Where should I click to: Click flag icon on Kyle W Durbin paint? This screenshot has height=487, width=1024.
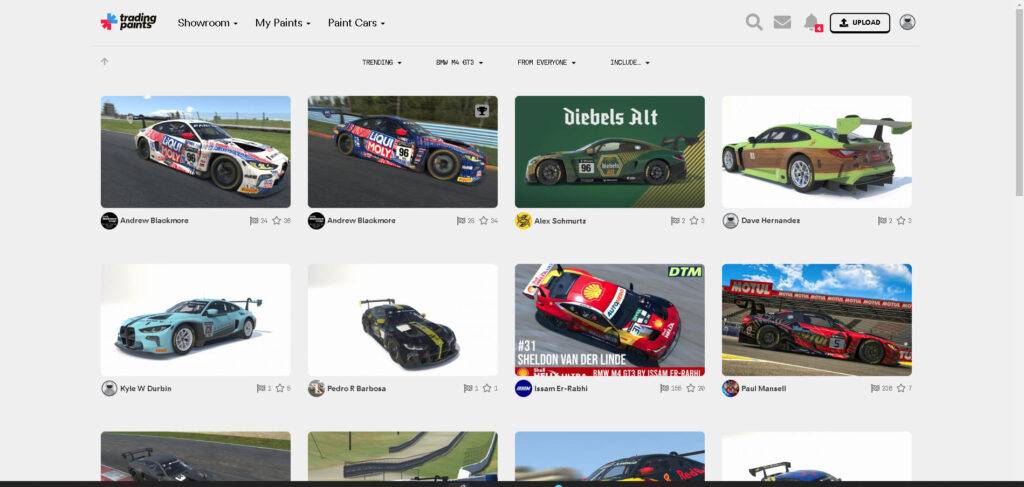pyautogui.click(x=261, y=388)
